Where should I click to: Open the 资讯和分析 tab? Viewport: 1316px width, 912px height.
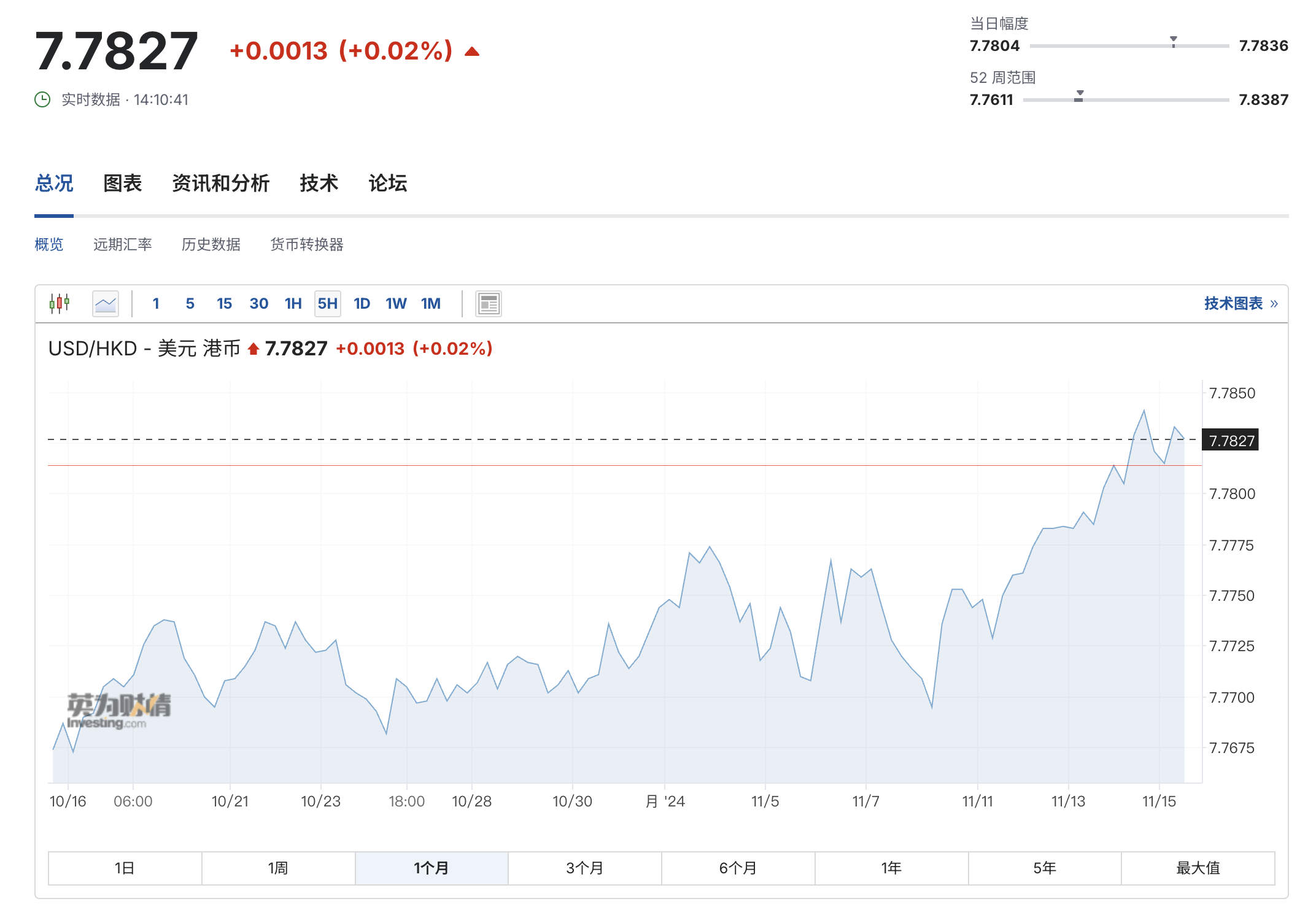pyautogui.click(x=221, y=183)
